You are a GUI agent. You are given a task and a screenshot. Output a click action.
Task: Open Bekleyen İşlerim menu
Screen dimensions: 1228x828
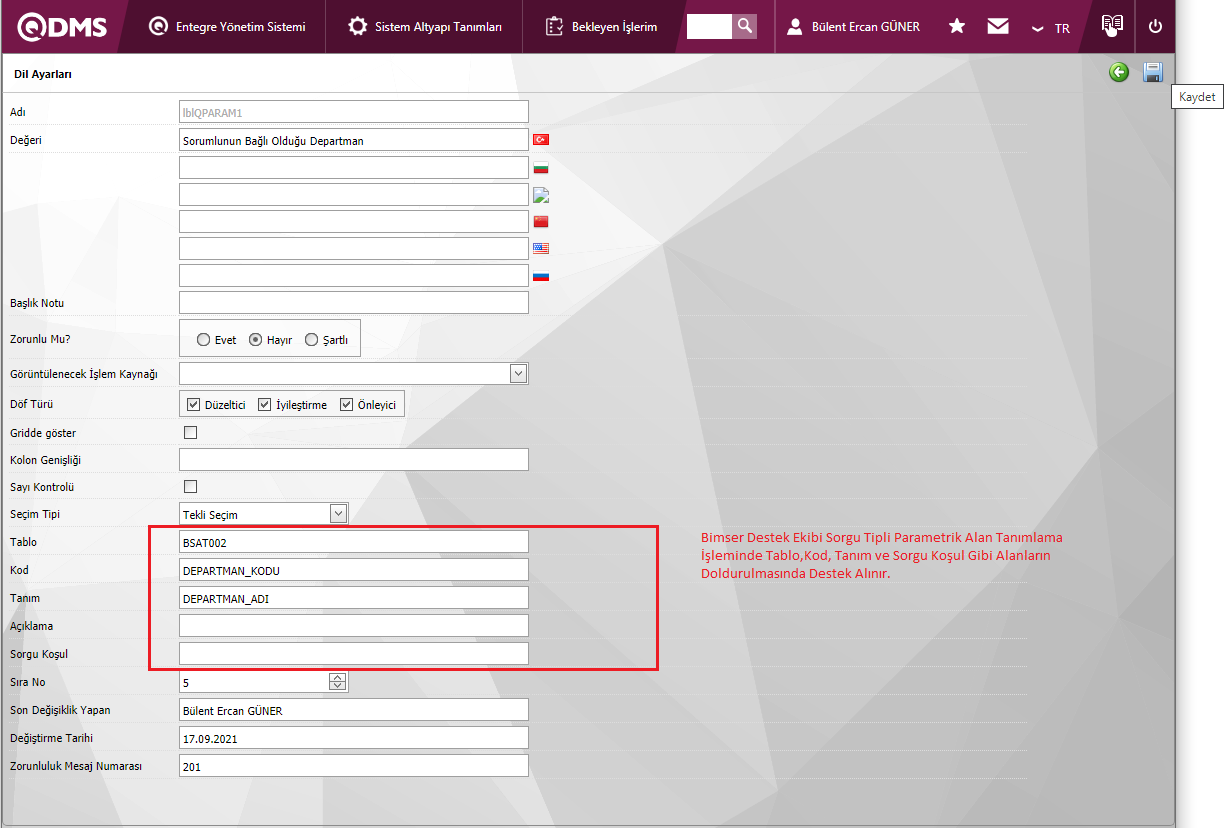click(602, 27)
